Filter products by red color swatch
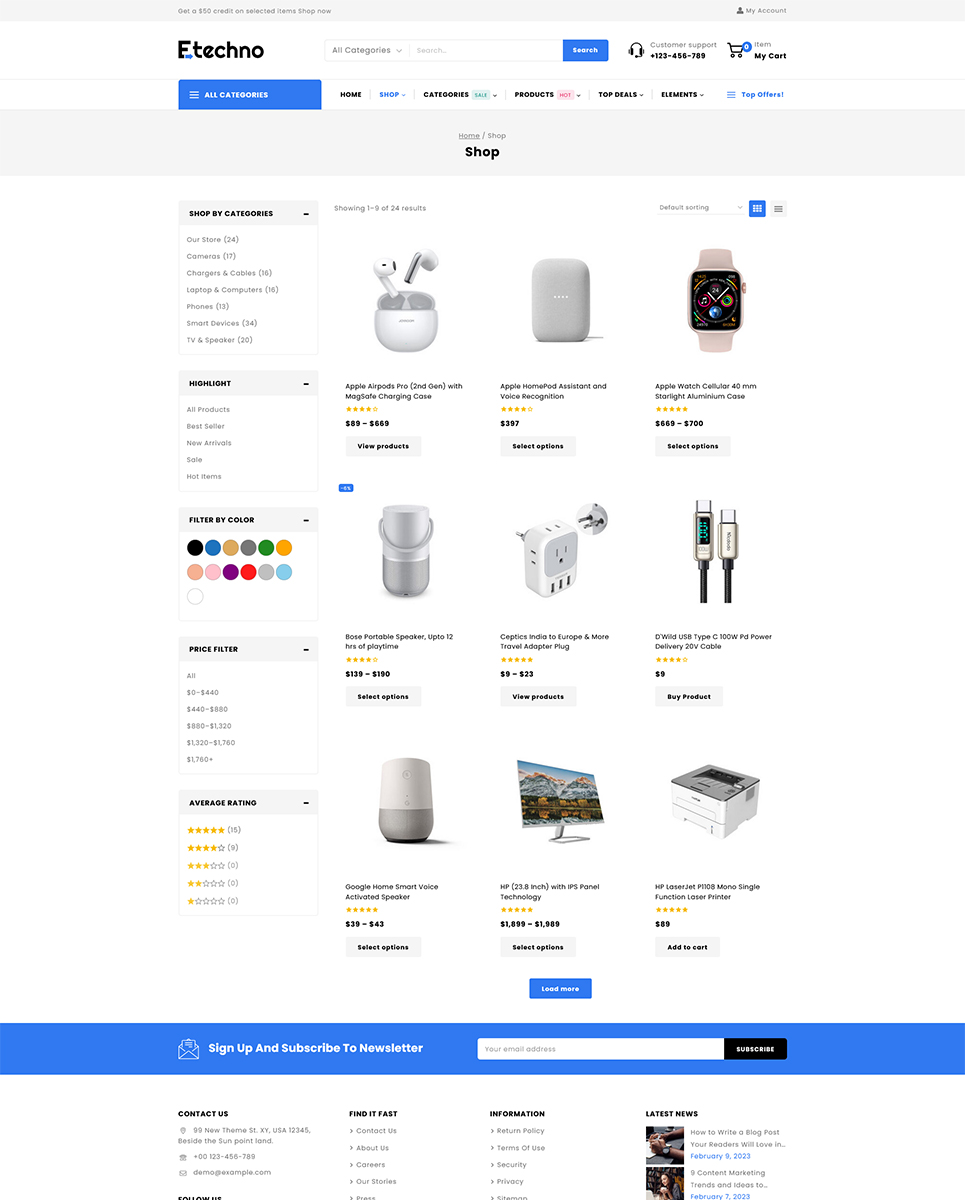The image size is (965, 1200). point(248,572)
